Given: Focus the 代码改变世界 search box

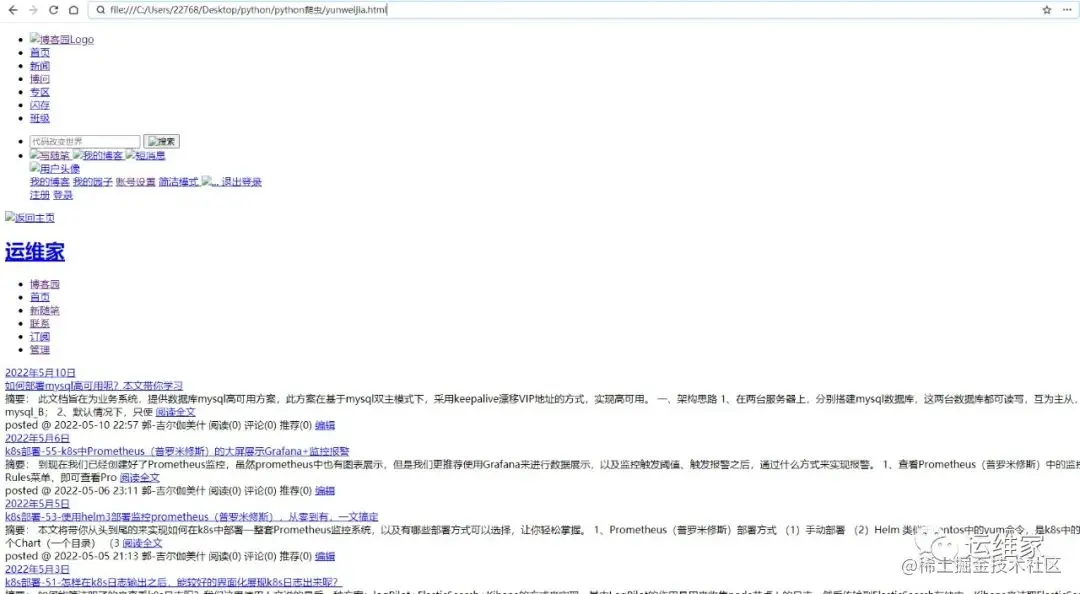Looking at the screenshot, I should click(x=85, y=141).
